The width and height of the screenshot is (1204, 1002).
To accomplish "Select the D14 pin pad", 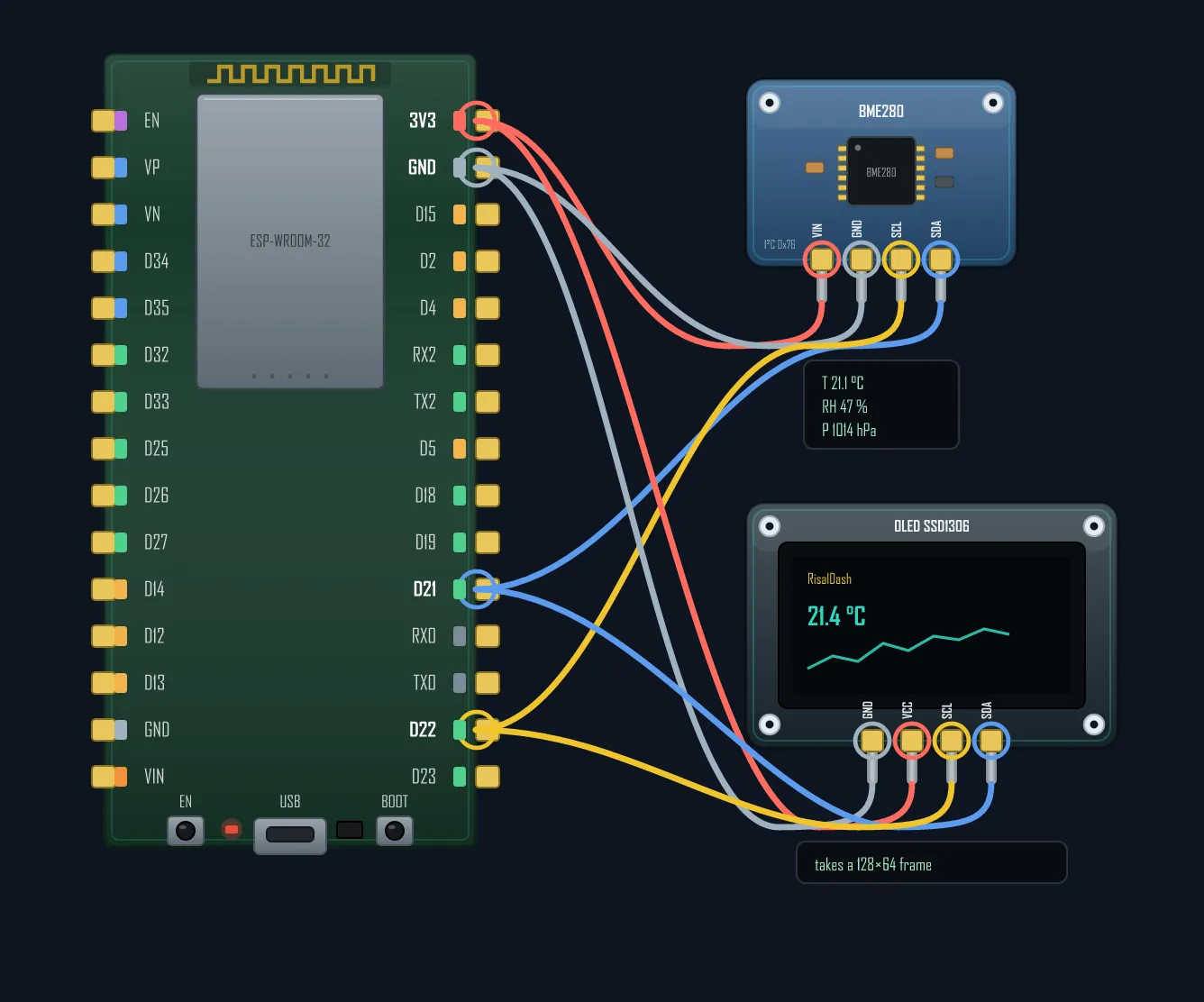I will [x=104, y=588].
